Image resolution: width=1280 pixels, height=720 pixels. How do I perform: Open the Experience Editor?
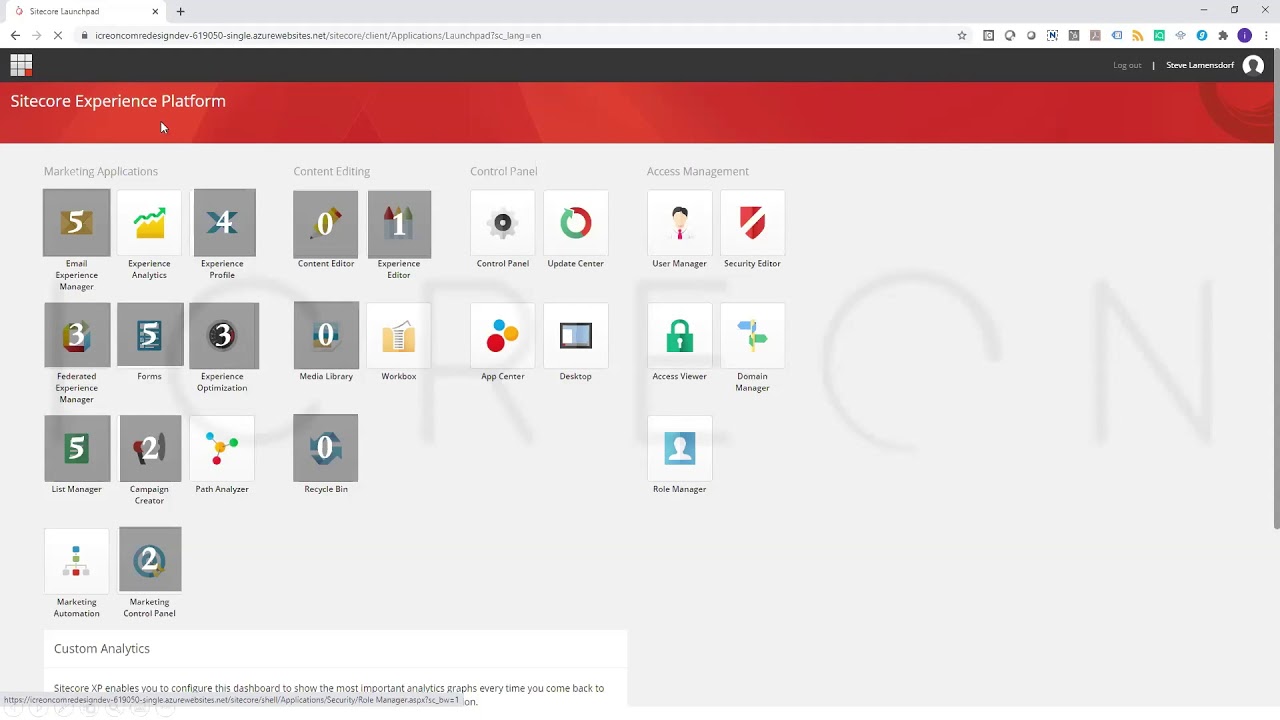(x=399, y=223)
